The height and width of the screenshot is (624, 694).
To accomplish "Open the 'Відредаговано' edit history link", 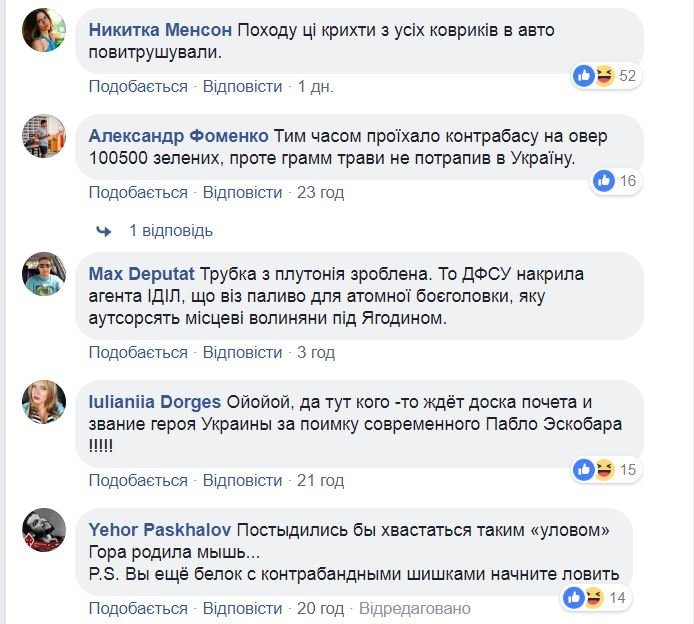I will point(414,609).
